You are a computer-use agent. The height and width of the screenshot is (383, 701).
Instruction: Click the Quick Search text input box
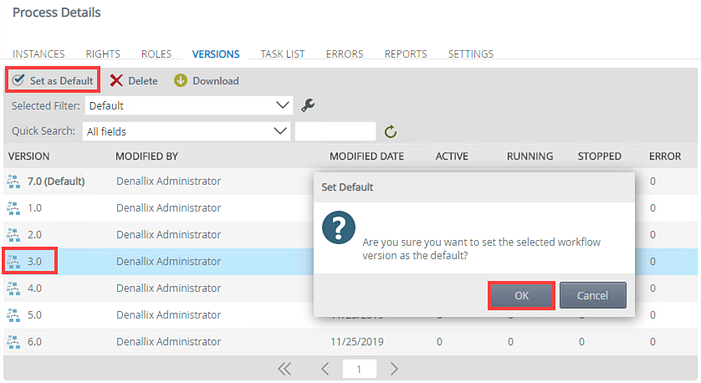[x=335, y=131]
